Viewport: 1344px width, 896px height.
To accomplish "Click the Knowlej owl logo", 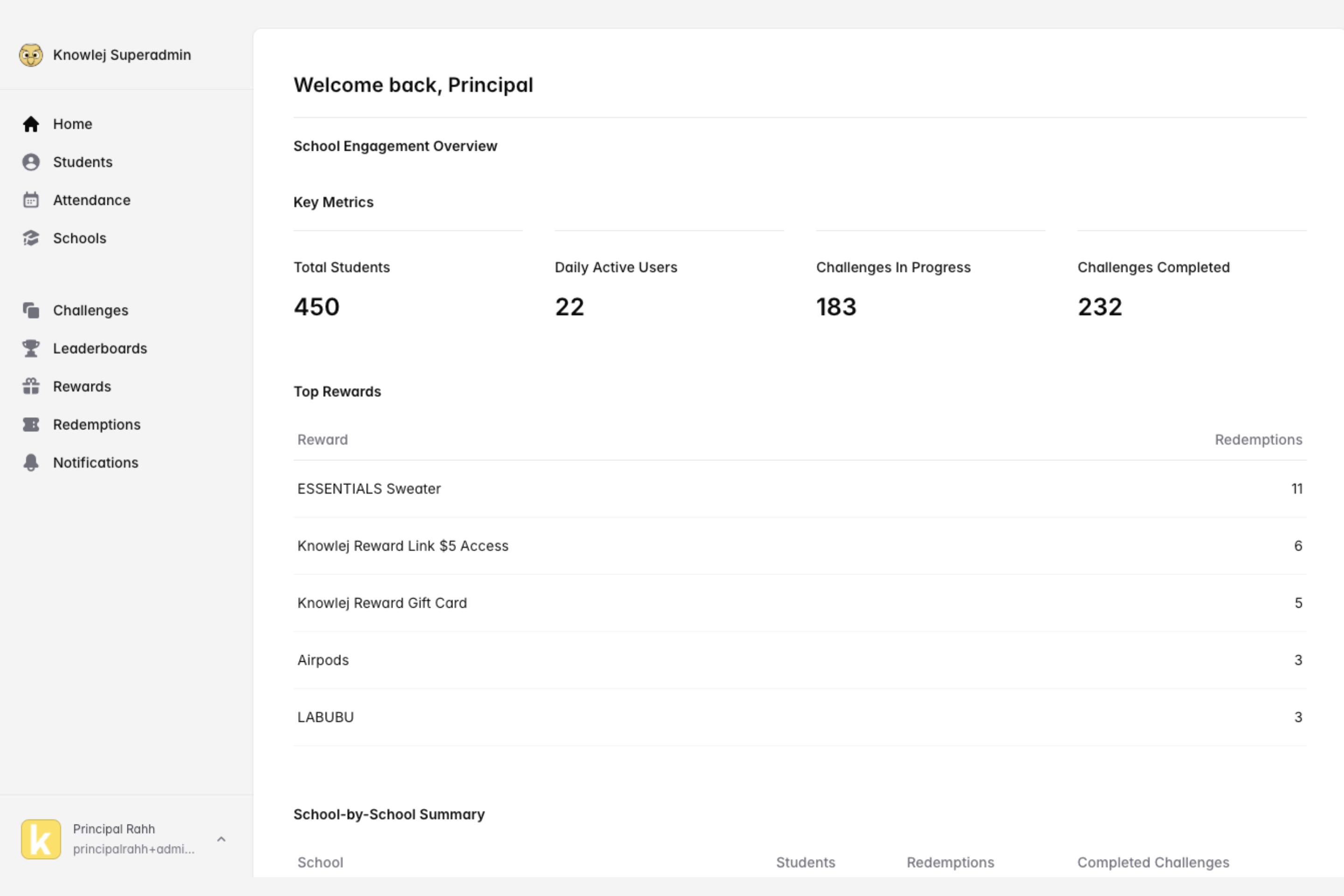I will coord(31,56).
